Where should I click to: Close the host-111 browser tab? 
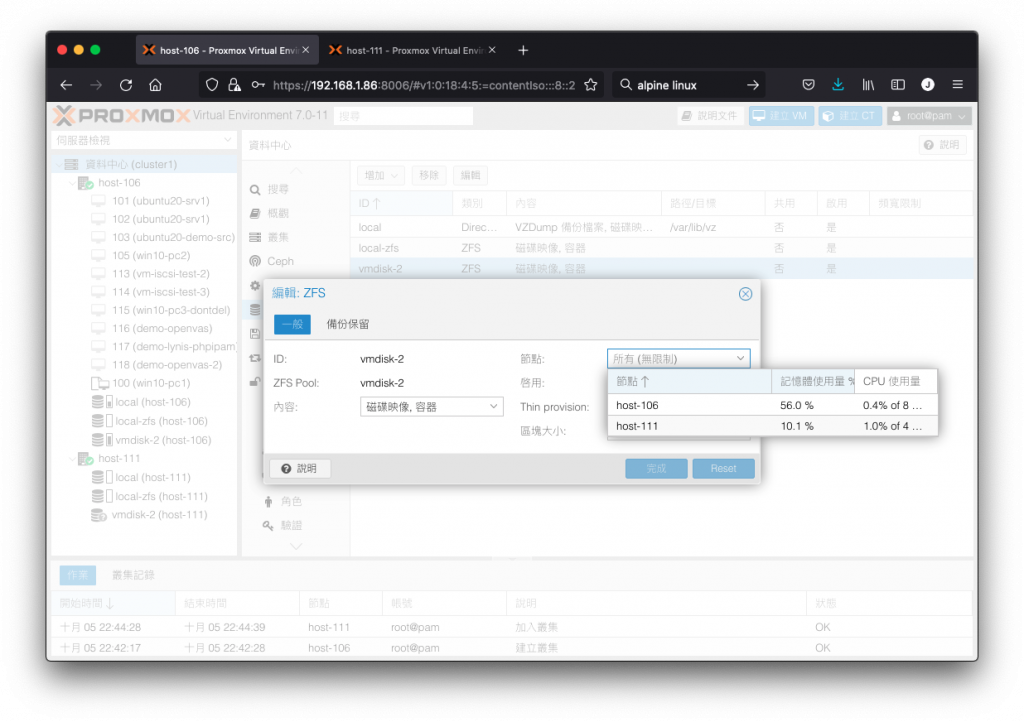[492, 50]
